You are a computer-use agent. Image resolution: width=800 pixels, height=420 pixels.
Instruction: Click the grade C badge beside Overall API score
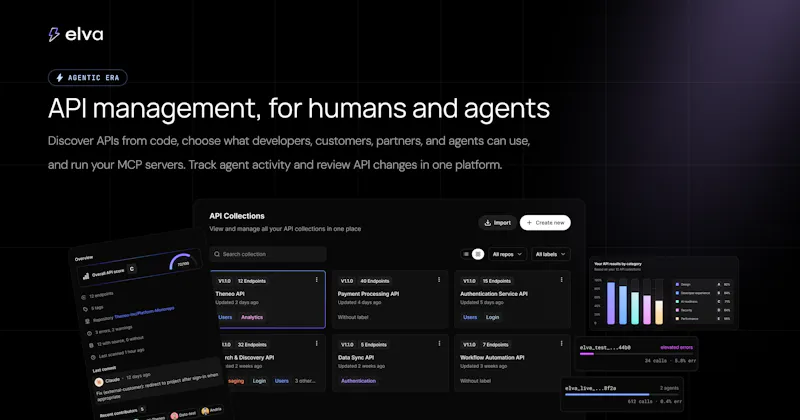pos(132,268)
